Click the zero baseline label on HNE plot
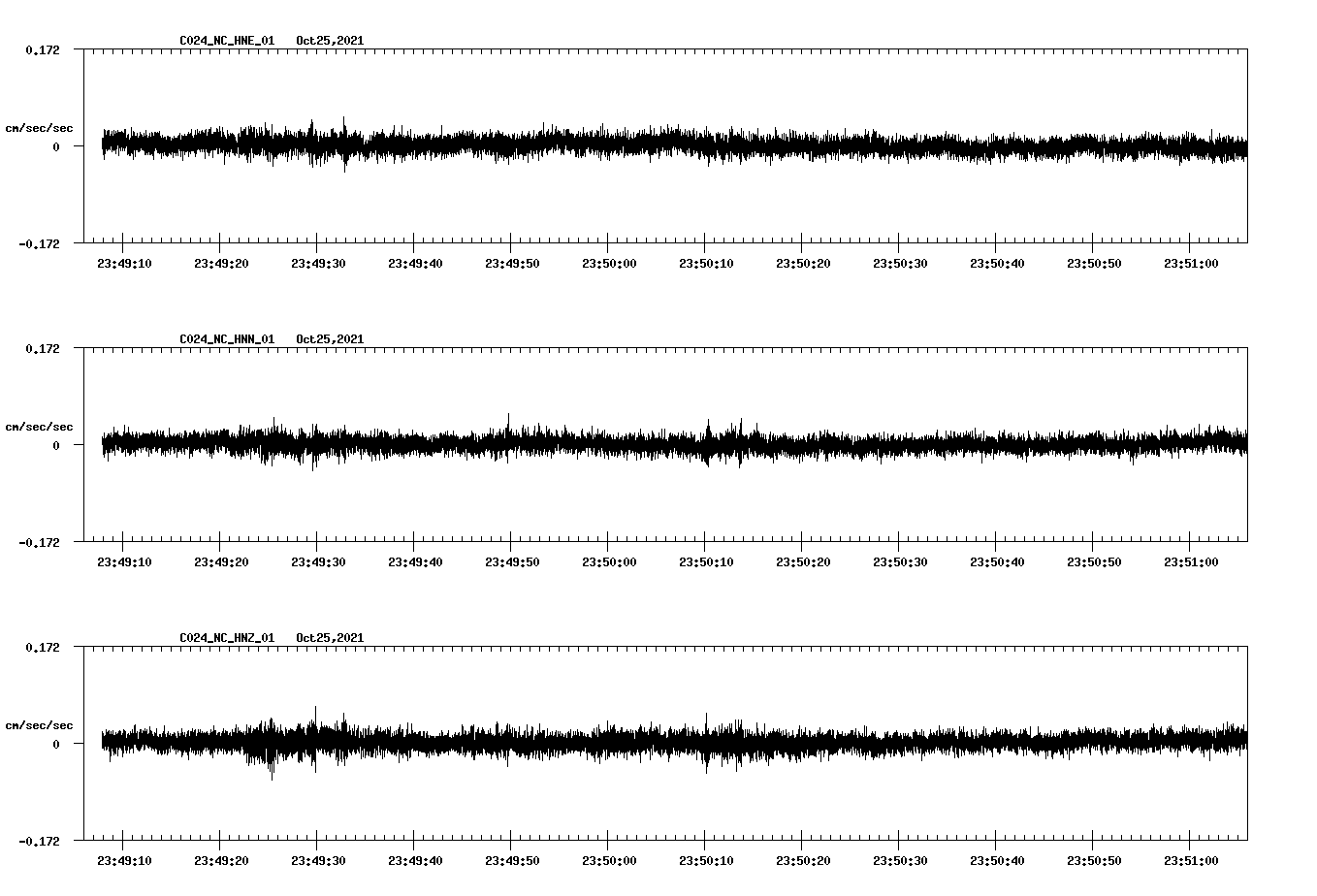The image size is (1317, 896). coord(56,146)
